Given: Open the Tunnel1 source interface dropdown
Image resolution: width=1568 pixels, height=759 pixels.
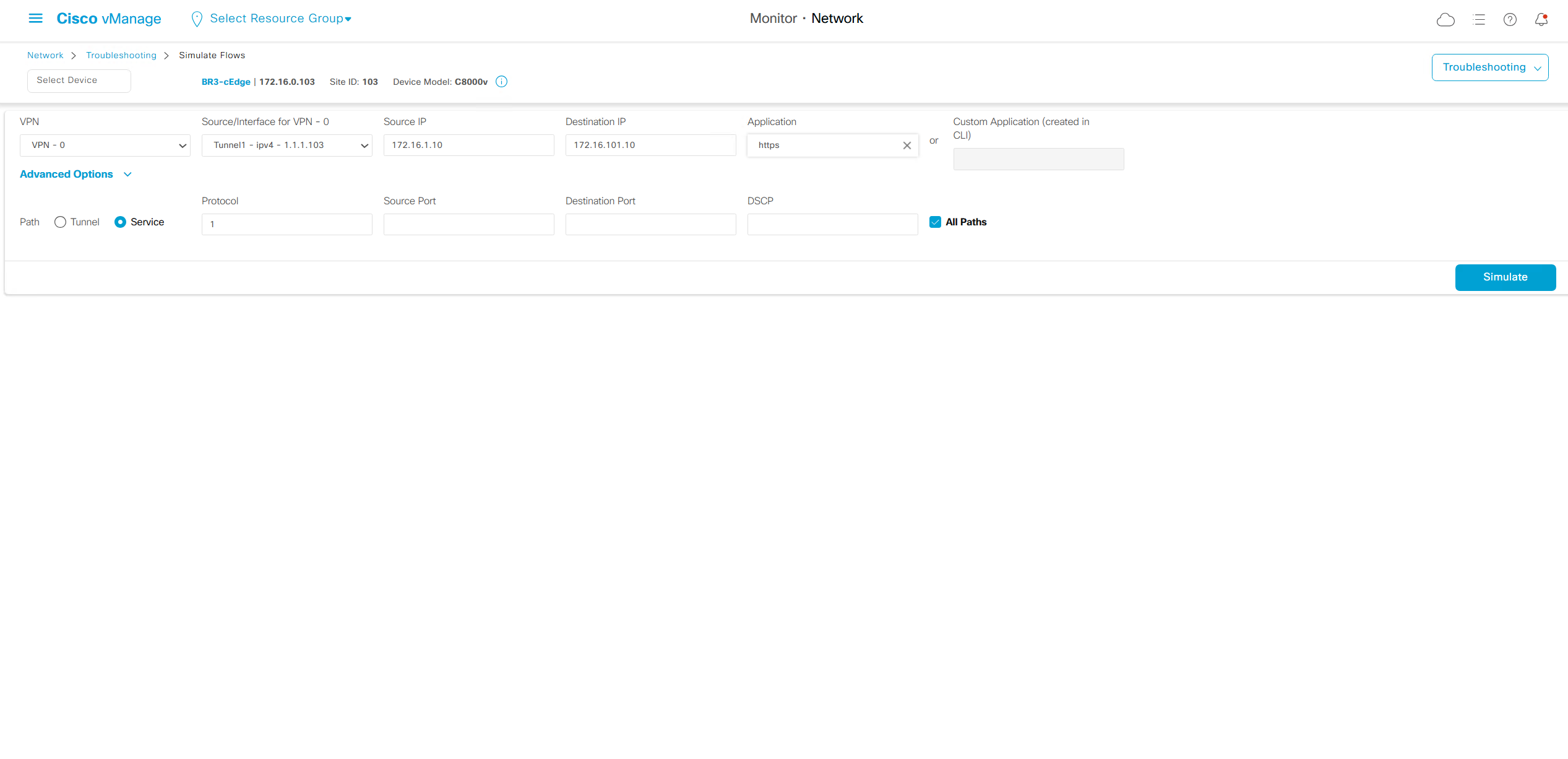Looking at the screenshot, I should pos(286,145).
